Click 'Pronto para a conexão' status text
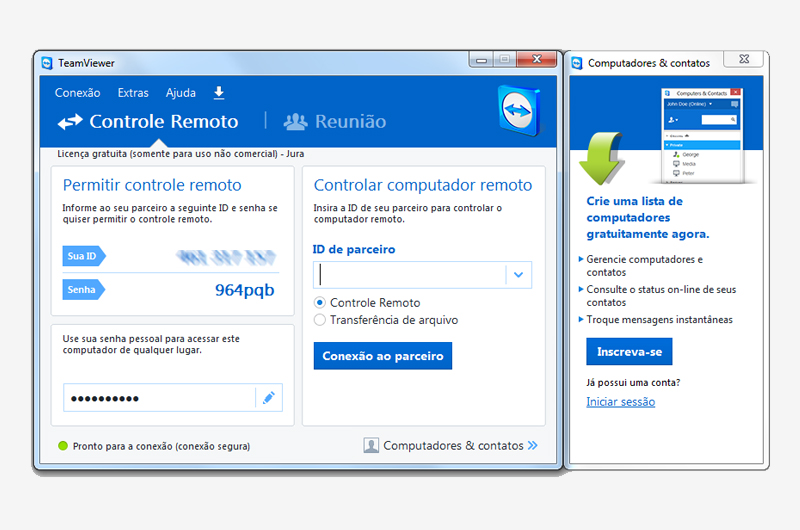This screenshot has width=800, height=530. [x=161, y=446]
